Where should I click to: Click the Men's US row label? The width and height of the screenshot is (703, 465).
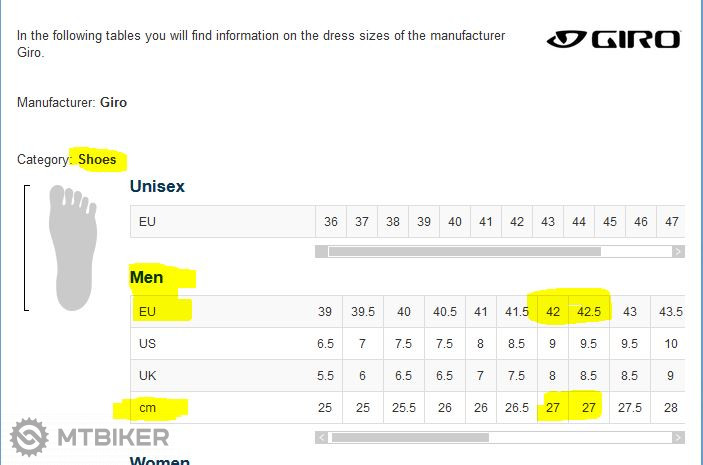(x=148, y=344)
